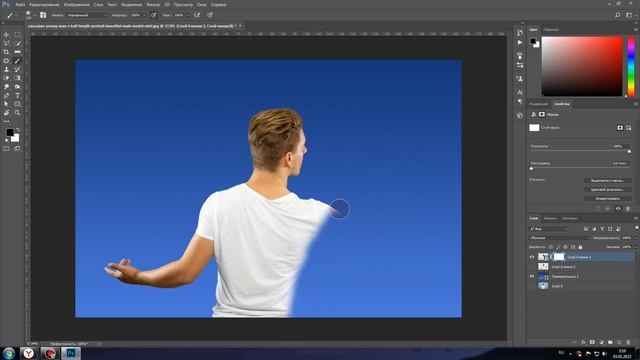Select the Lasso tool
Viewport: 640px width, 360px height.
(x=6, y=44)
